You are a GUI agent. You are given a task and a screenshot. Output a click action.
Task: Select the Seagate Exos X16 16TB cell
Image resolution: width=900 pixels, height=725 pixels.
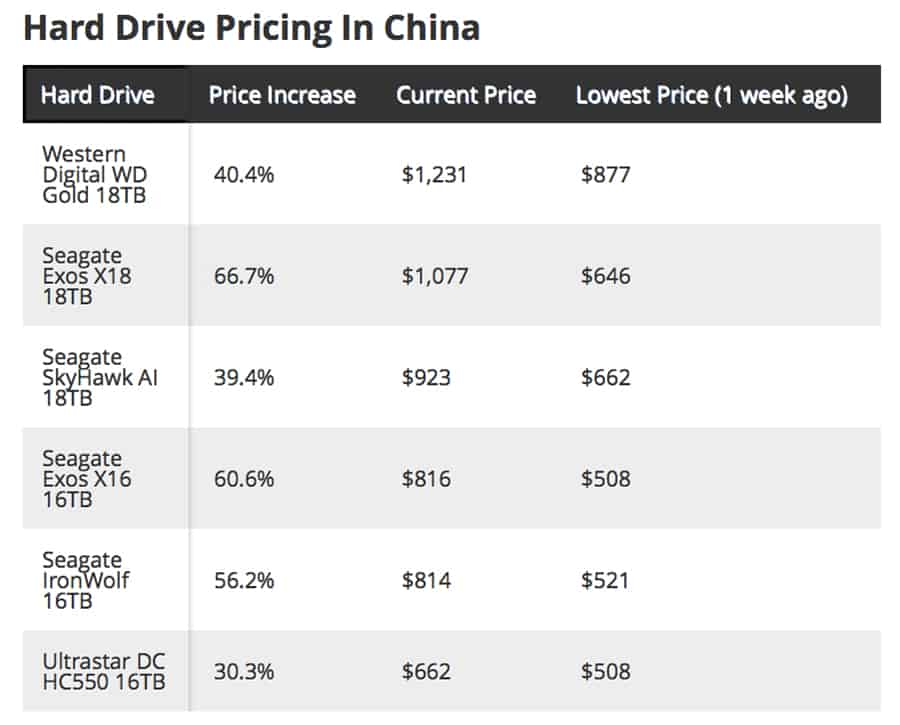(87, 478)
